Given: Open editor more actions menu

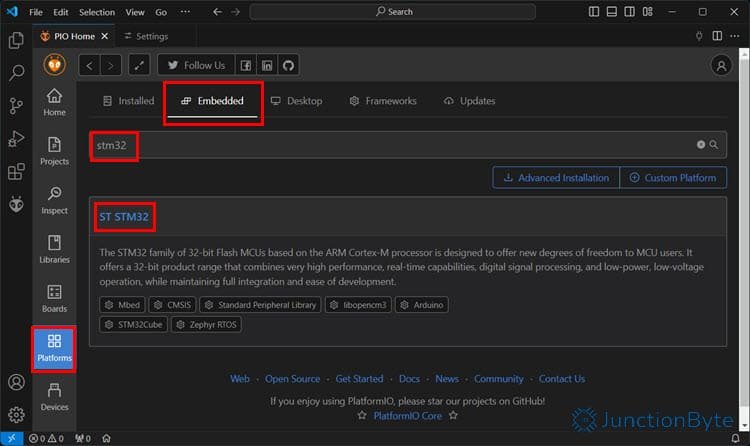Looking at the screenshot, I should click(735, 36).
